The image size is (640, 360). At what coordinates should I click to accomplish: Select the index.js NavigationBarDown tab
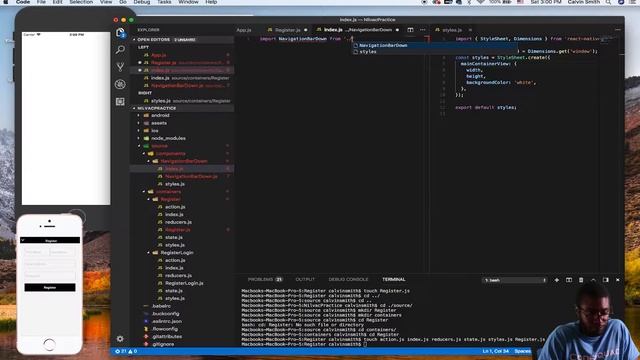pos(357,30)
